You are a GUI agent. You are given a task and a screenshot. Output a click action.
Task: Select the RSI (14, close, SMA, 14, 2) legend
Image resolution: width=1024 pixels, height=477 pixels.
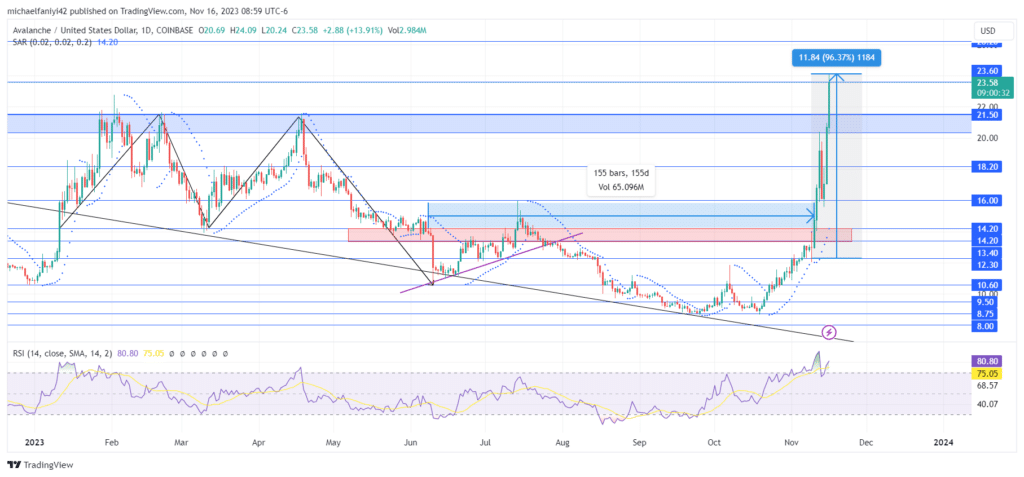pyautogui.click(x=63, y=354)
